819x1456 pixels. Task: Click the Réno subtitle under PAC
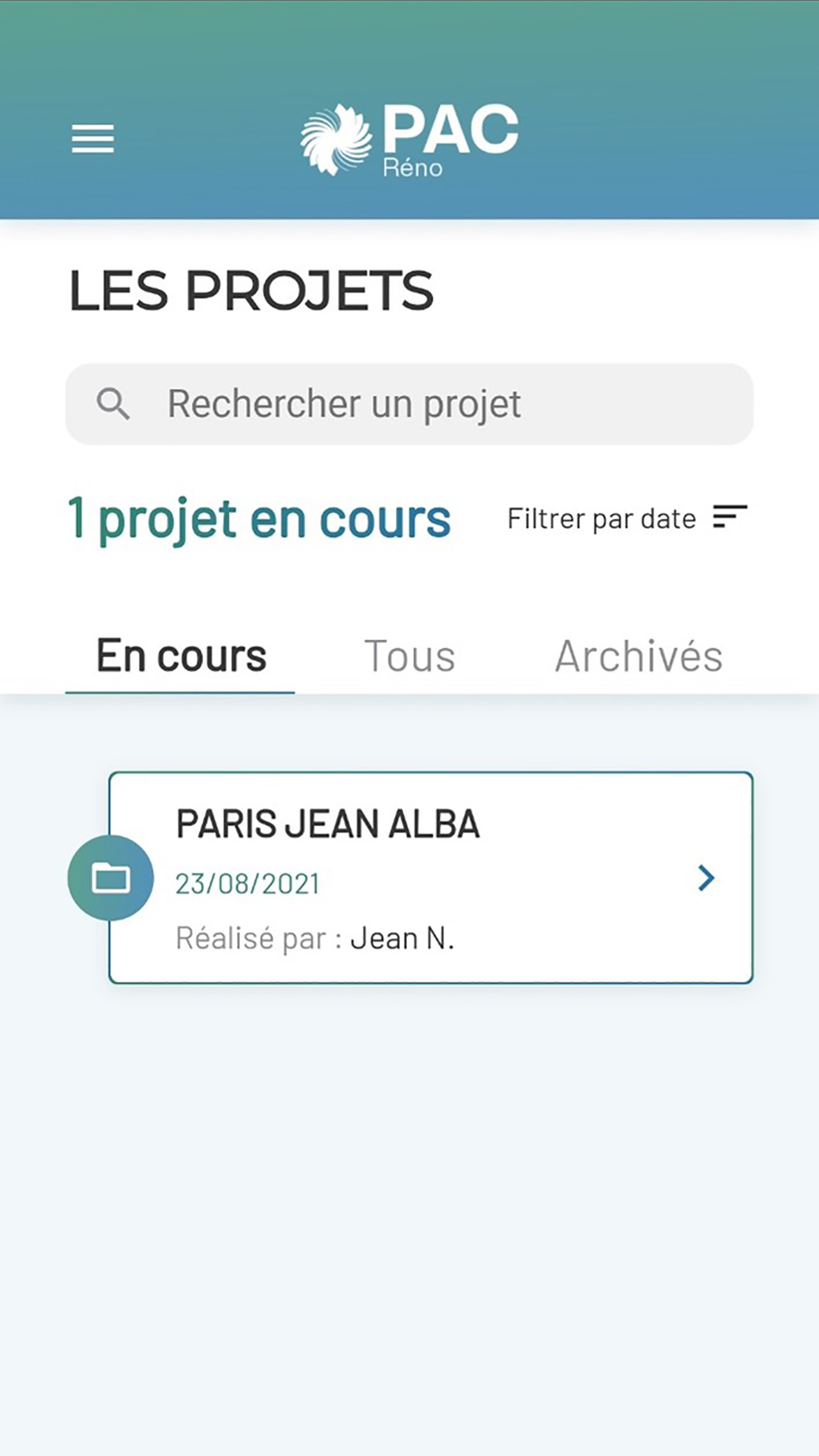pyautogui.click(x=413, y=167)
